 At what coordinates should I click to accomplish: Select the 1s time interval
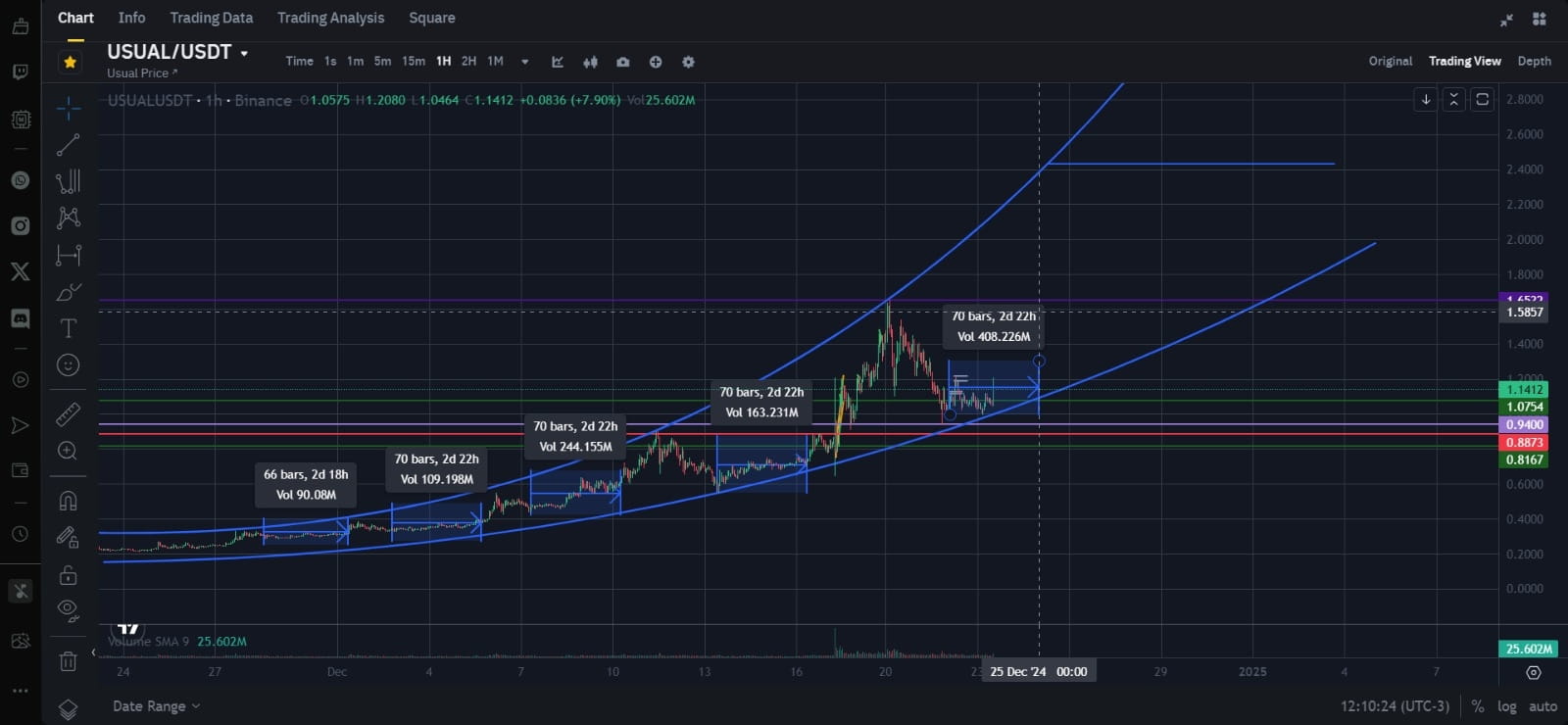click(x=330, y=61)
